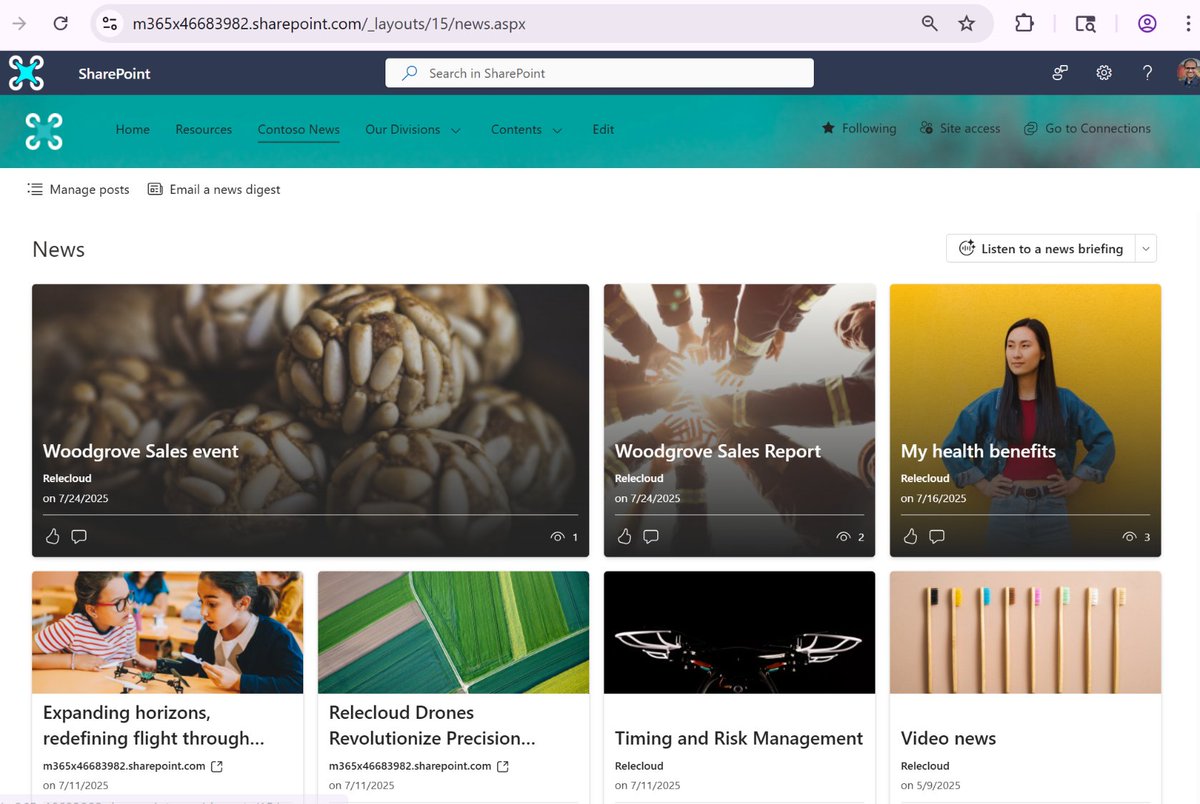Start Listen to a news briefing
Image resolution: width=1200 pixels, height=804 pixels.
coord(1040,248)
